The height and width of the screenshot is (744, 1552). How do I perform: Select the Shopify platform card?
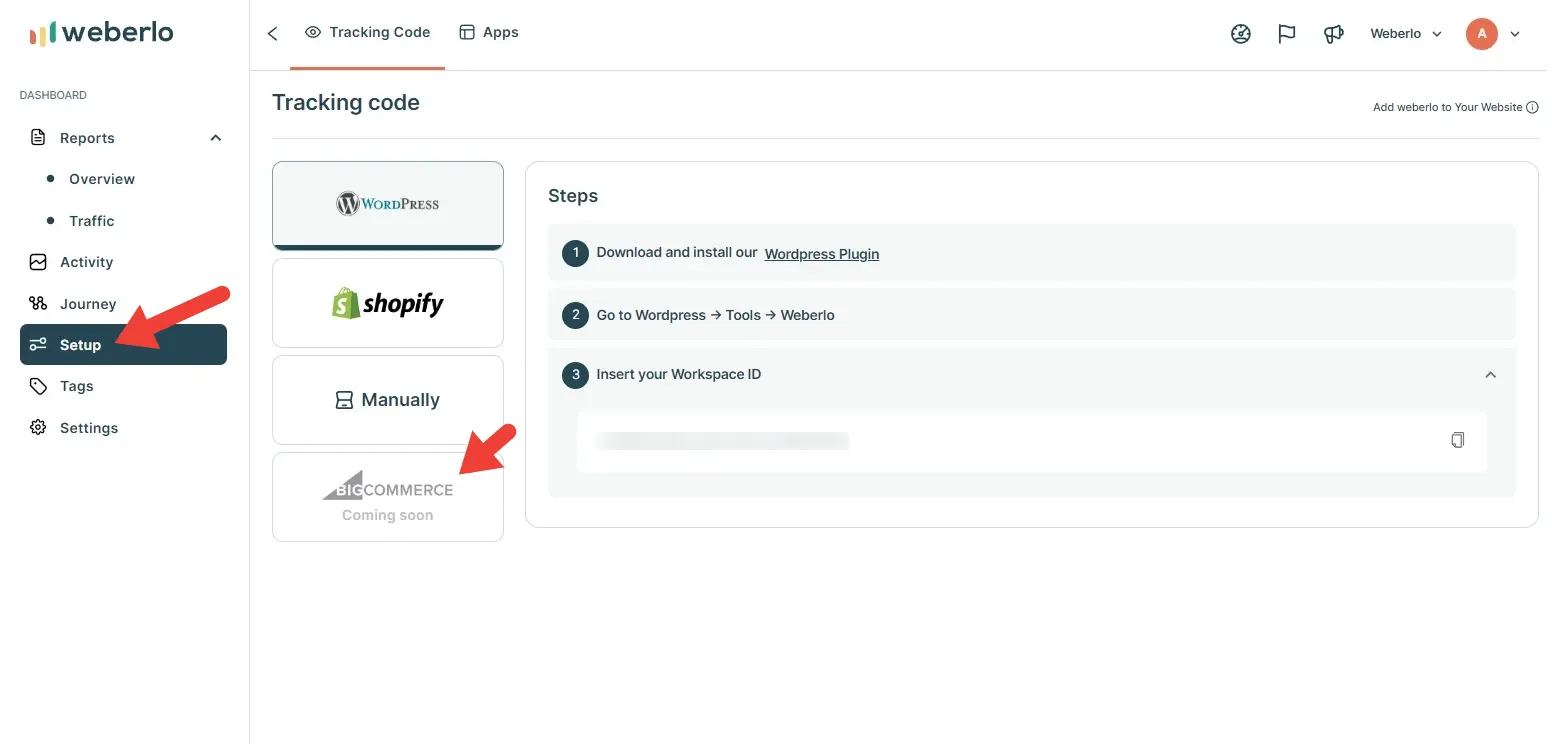(388, 303)
